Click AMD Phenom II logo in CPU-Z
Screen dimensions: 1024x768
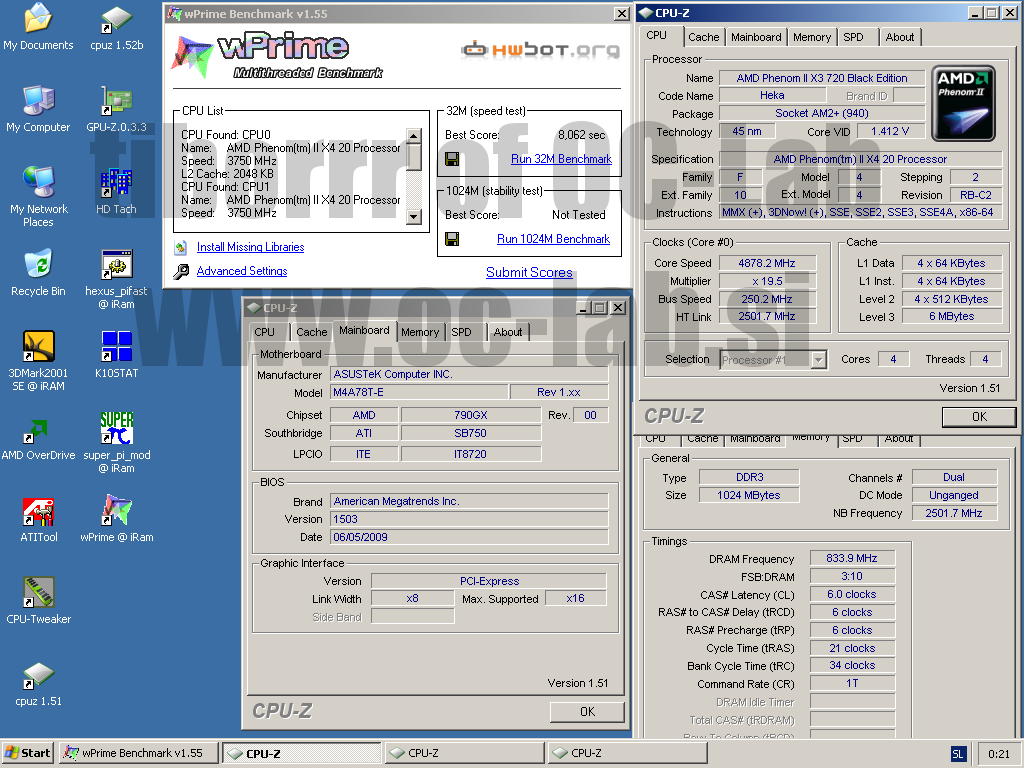click(963, 103)
